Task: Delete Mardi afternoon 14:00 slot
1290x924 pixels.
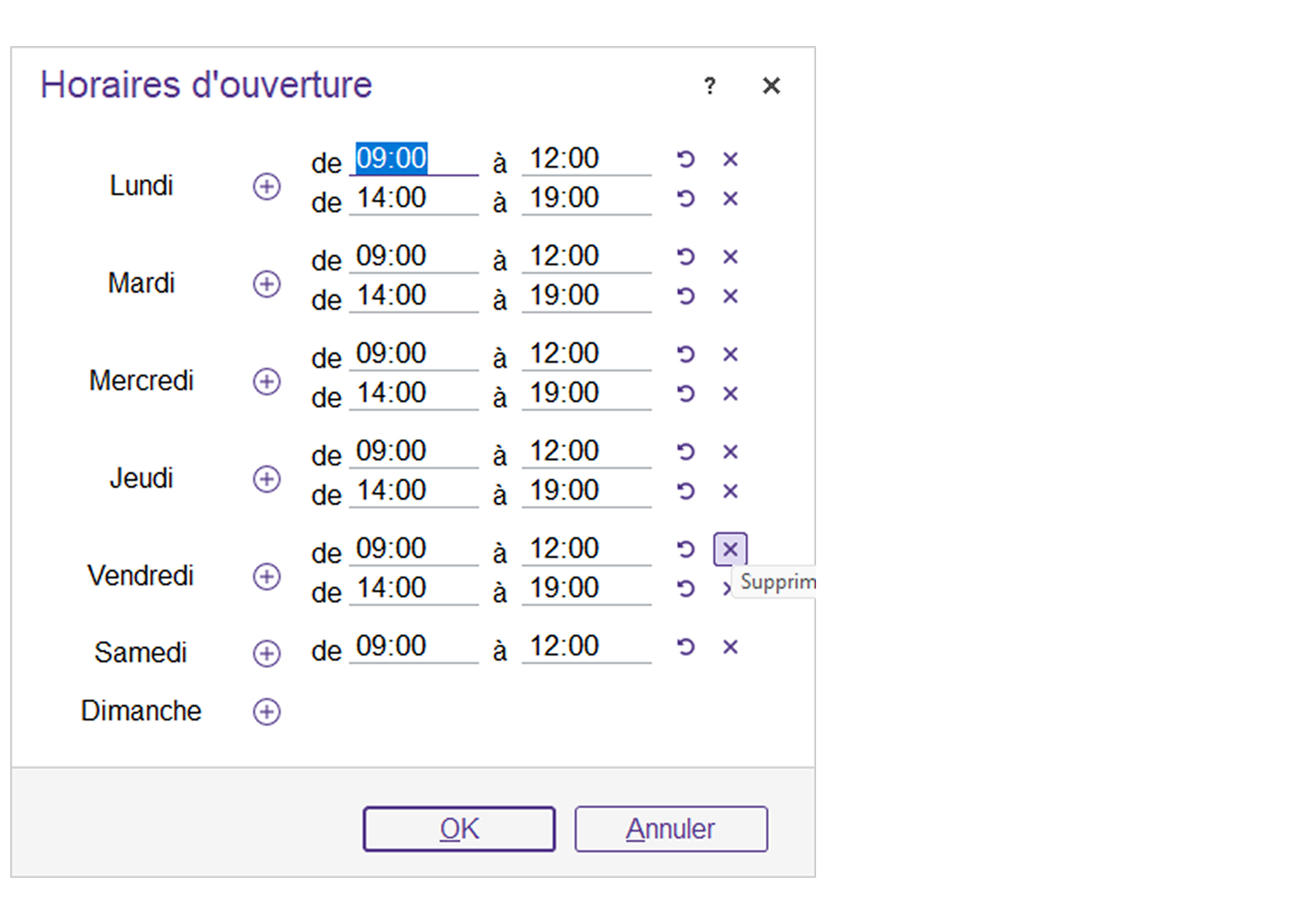Action: click(730, 296)
